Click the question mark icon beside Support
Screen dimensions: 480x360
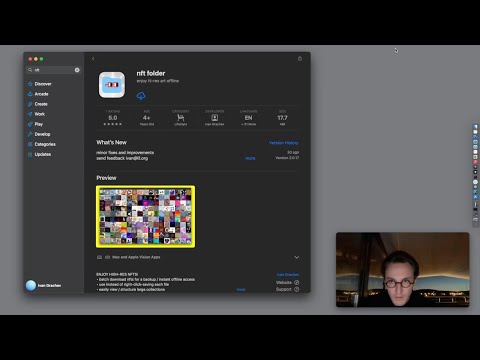tap(297, 289)
